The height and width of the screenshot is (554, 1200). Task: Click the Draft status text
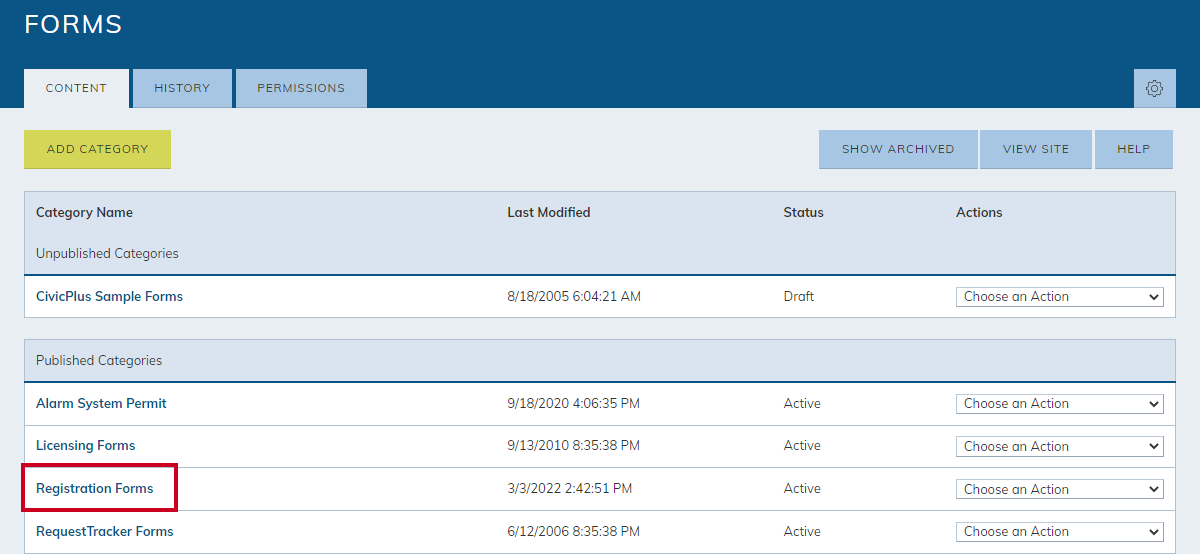click(x=799, y=296)
